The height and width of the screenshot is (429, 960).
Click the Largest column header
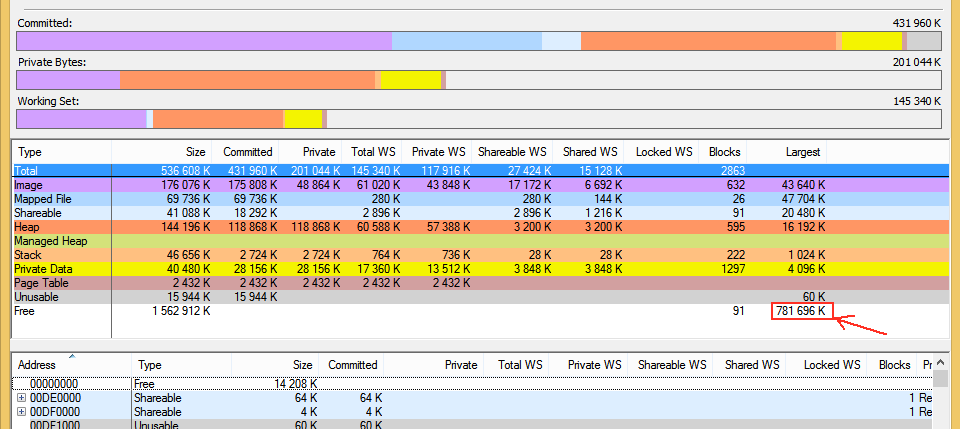pyautogui.click(x=802, y=152)
